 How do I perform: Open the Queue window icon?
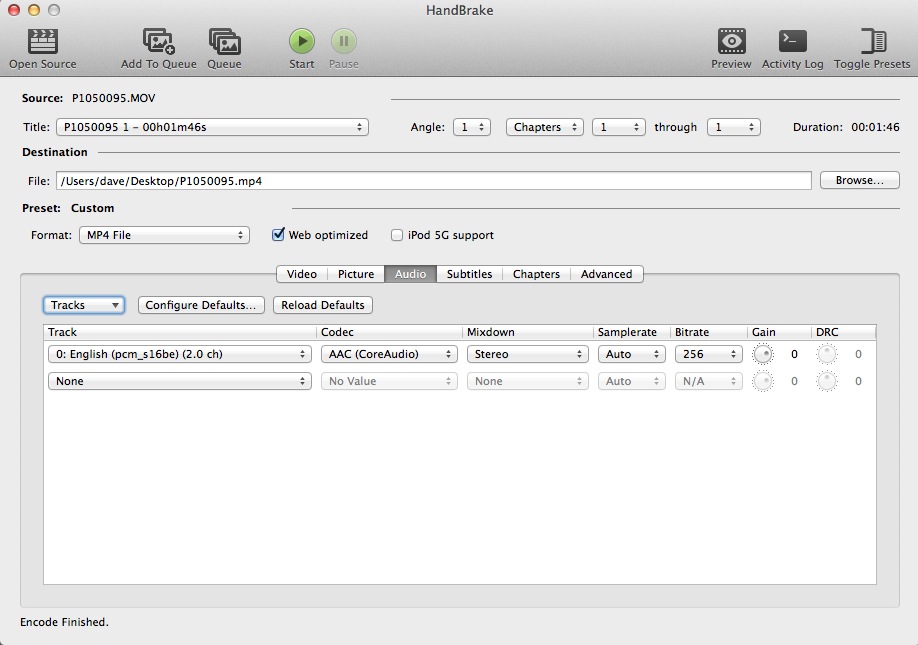click(224, 41)
